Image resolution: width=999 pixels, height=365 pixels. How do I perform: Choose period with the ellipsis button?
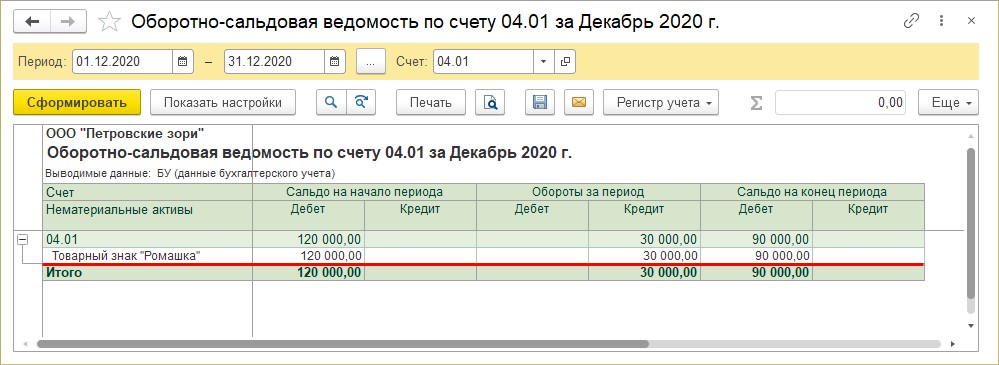(x=372, y=62)
